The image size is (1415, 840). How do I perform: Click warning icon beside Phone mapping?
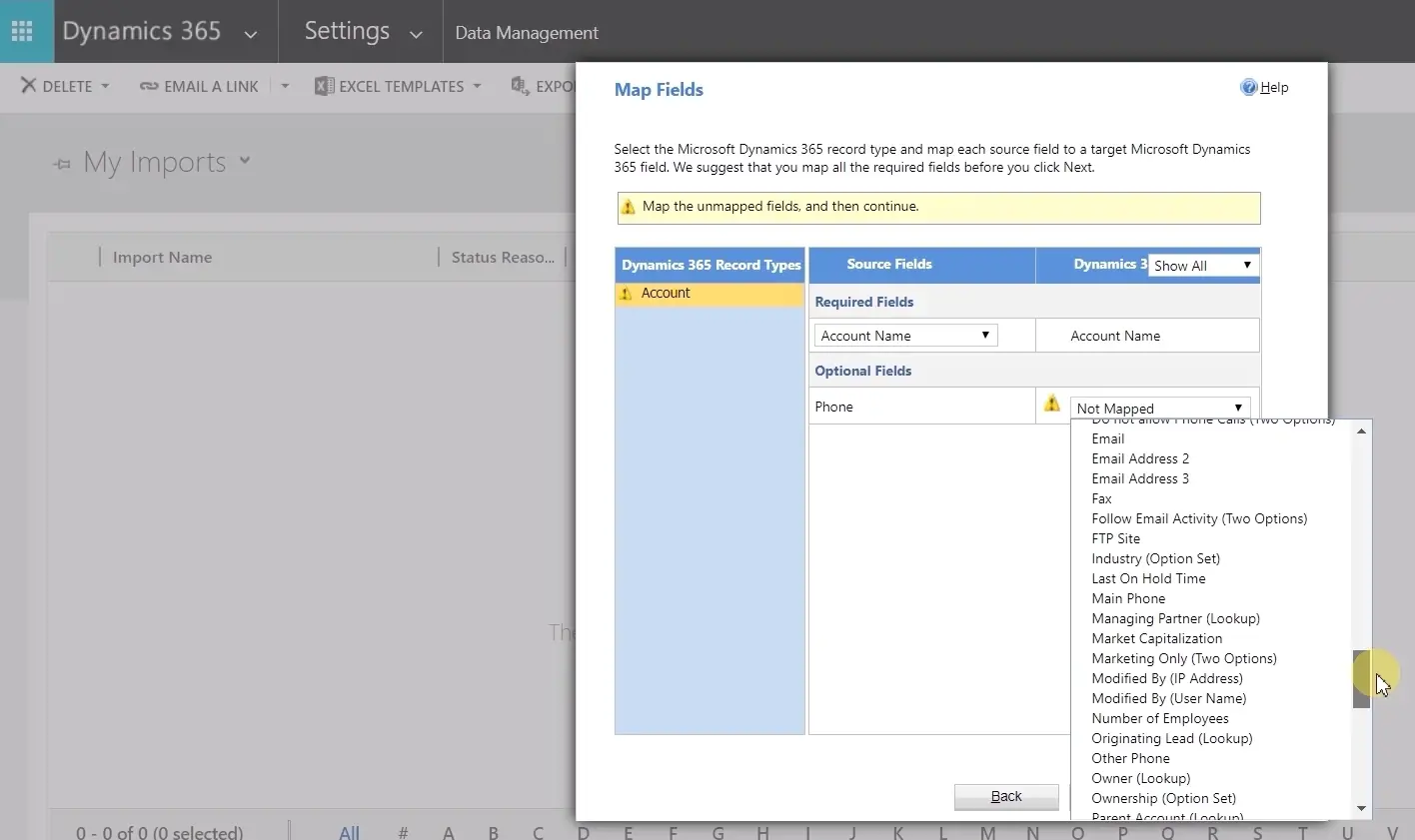coord(1051,404)
